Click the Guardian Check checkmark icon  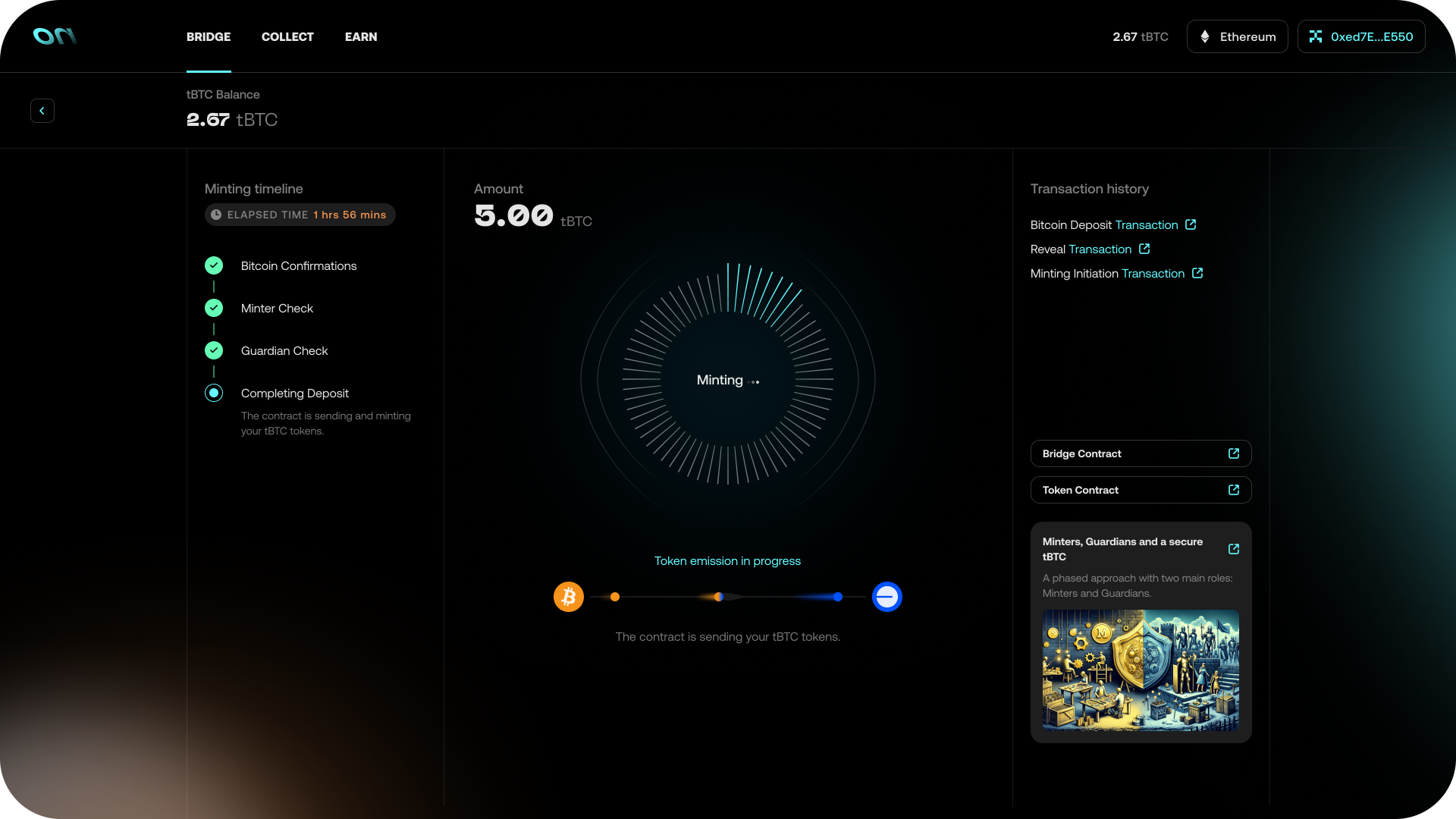(214, 350)
